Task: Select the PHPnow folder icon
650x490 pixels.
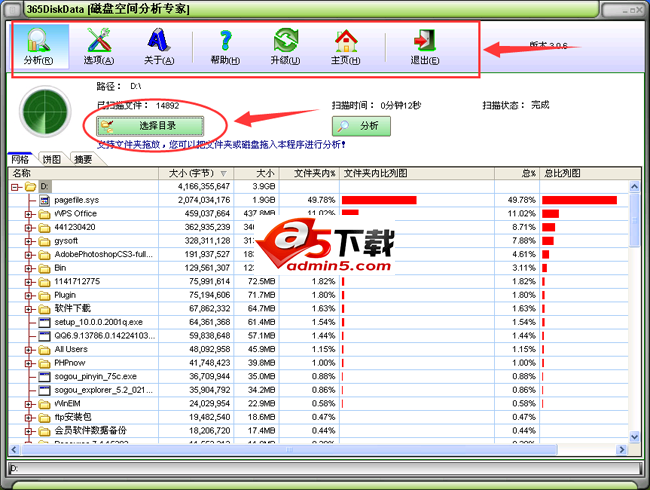Action: click(44, 364)
